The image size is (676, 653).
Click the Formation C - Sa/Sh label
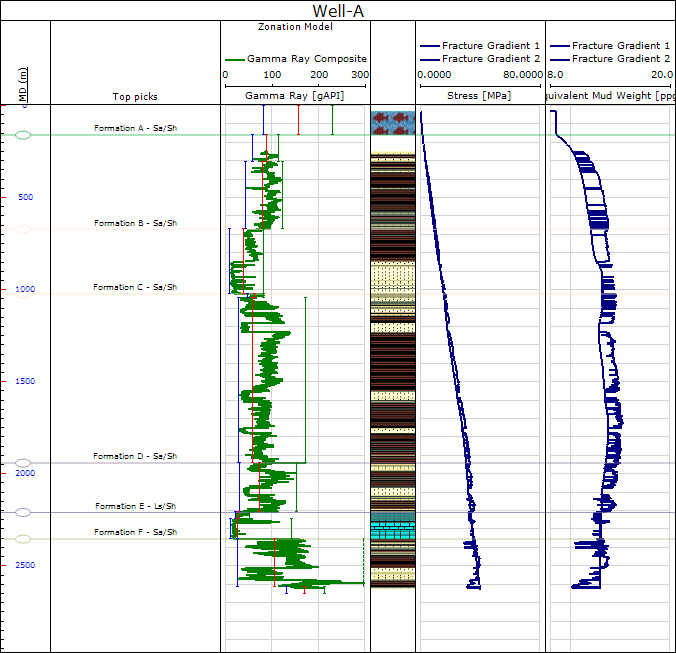click(x=135, y=287)
